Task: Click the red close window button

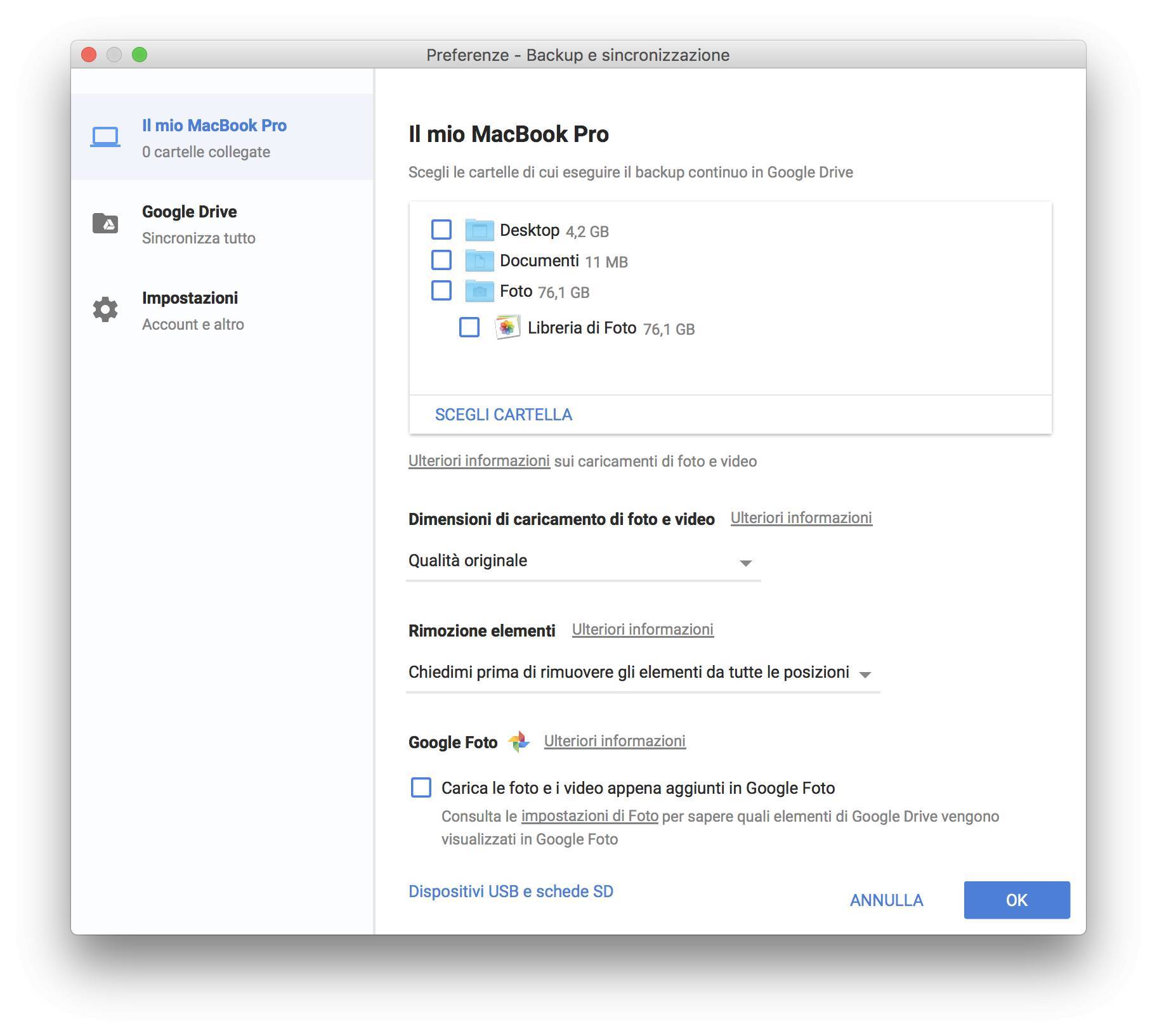Action: (89, 55)
